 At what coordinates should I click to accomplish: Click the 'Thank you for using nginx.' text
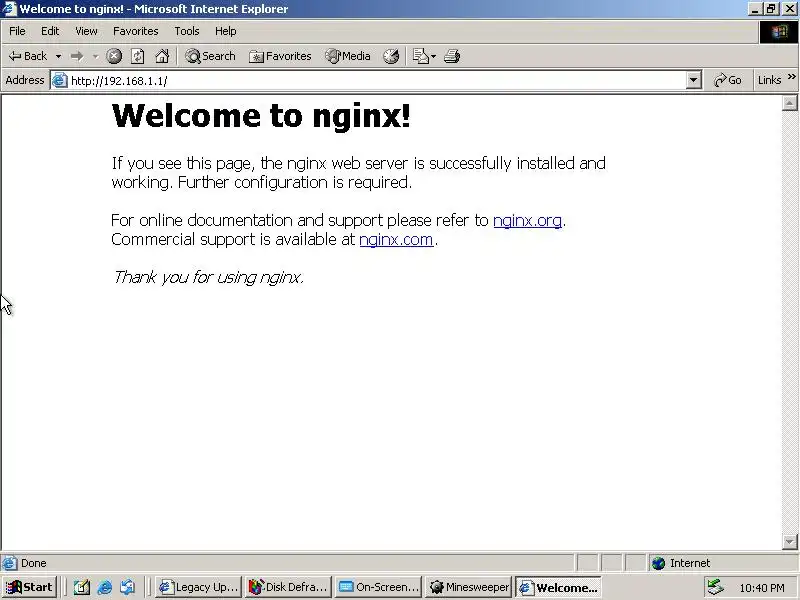[x=208, y=277]
